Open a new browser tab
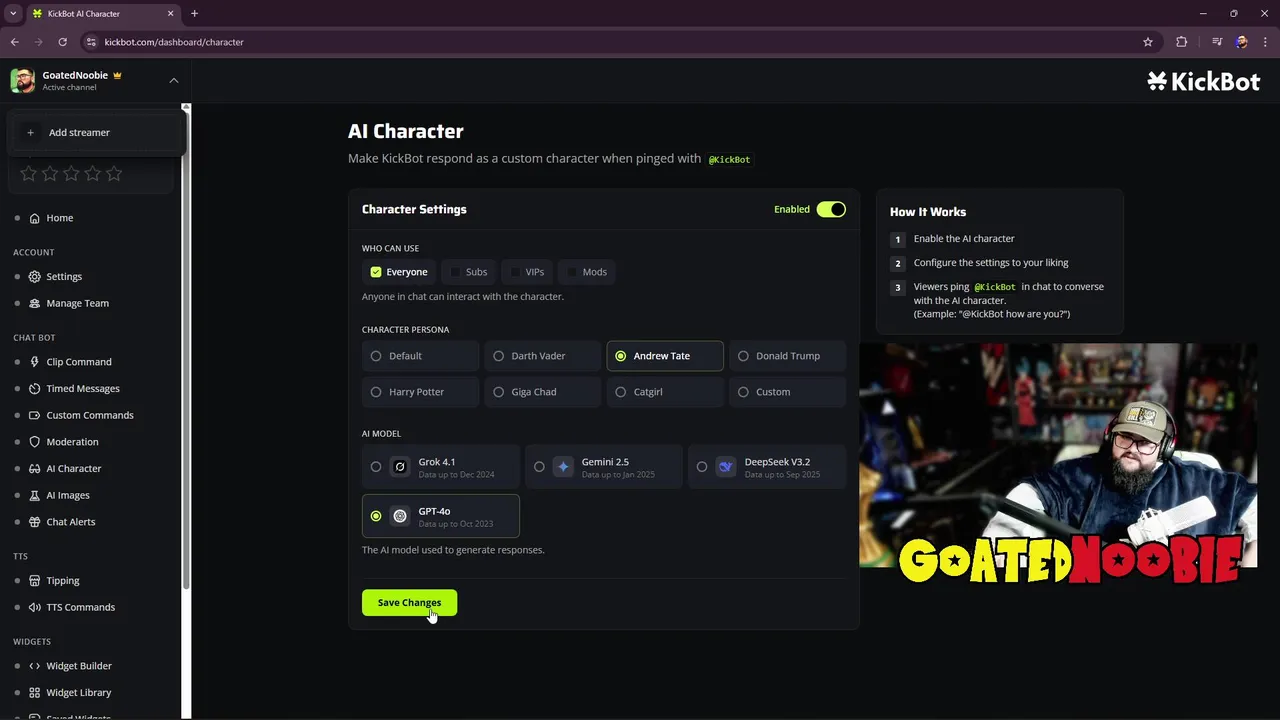This screenshot has height=720, width=1280. click(x=194, y=13)
